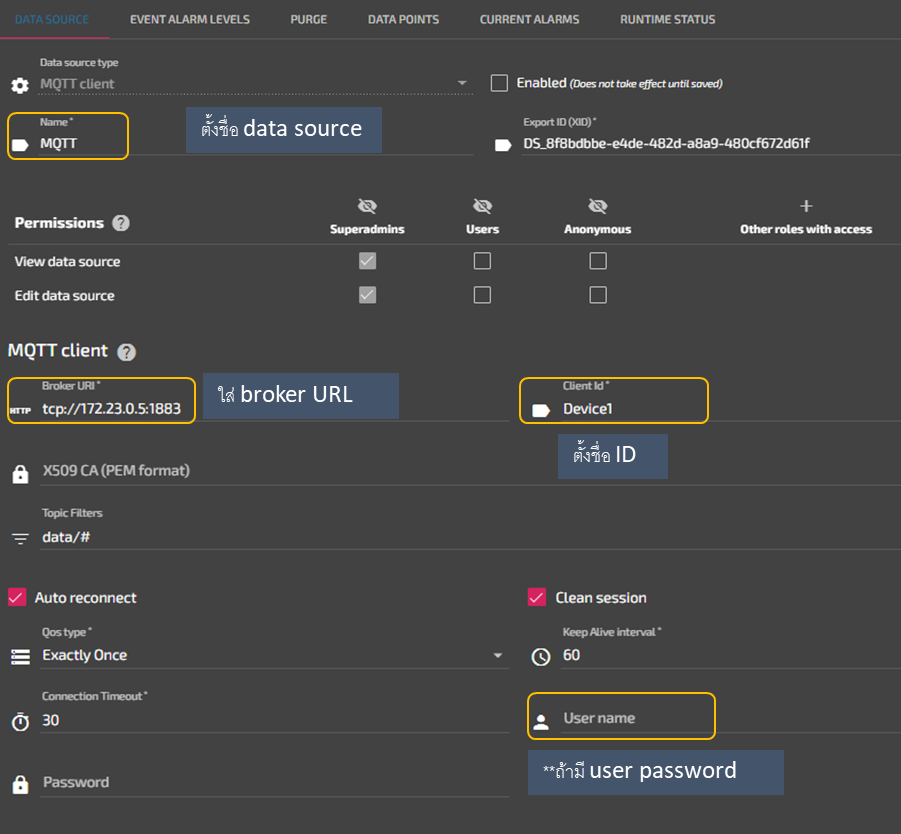Open the Data source type dropdown
This screenshot has height=834, width=901.
point(461,83)
